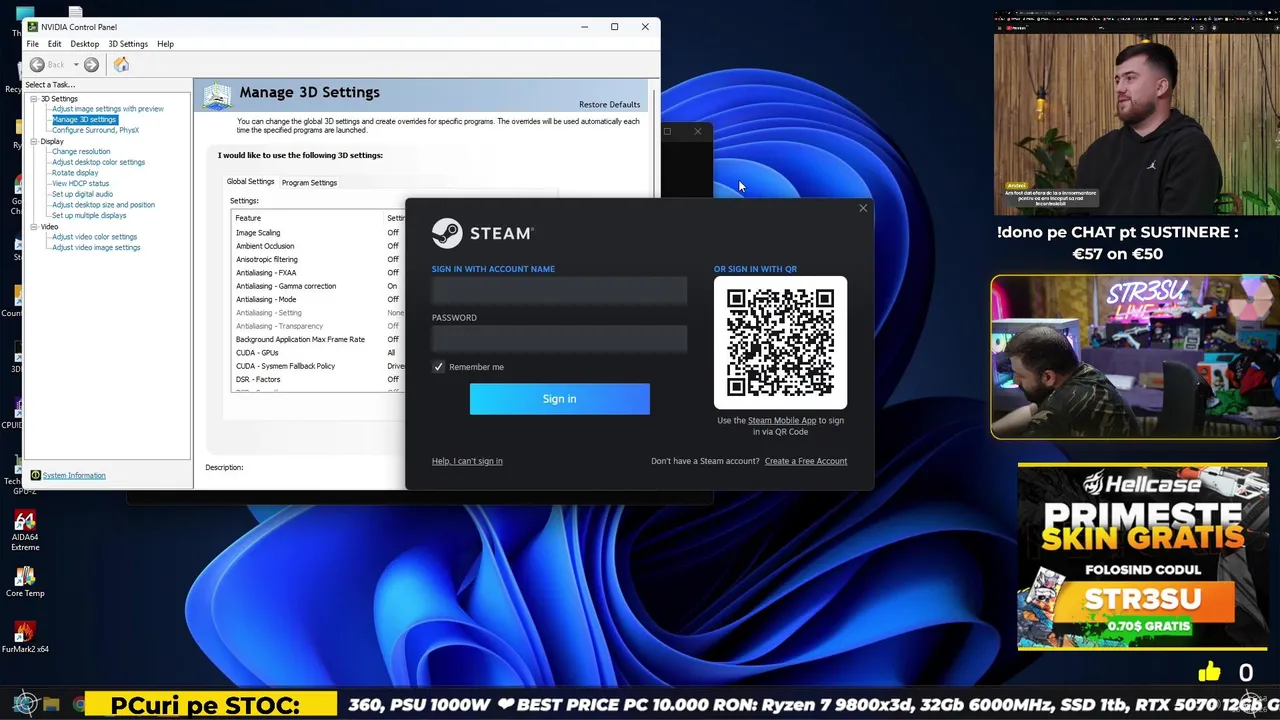
Task: Select Set up multiple displays
Action: click(89, 216)
